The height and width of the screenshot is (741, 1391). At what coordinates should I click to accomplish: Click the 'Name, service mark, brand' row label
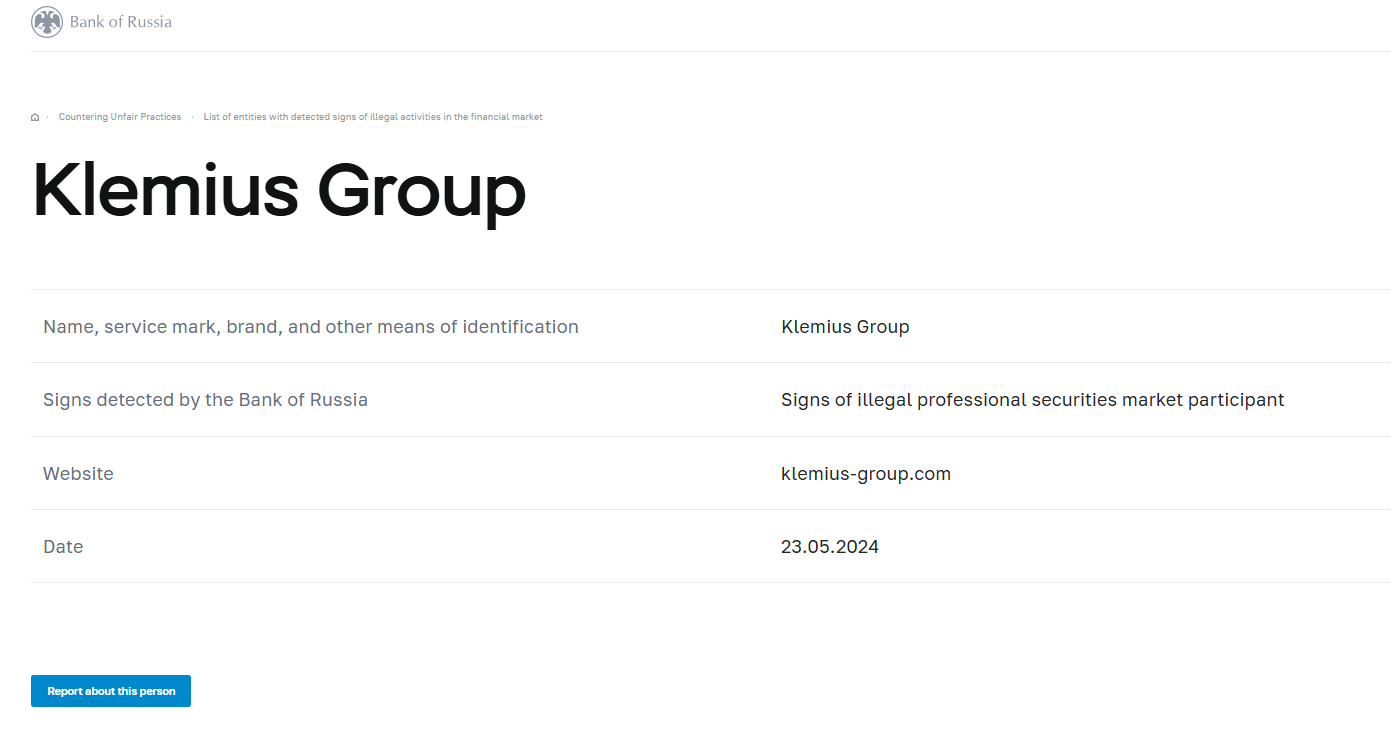point(310,327)
